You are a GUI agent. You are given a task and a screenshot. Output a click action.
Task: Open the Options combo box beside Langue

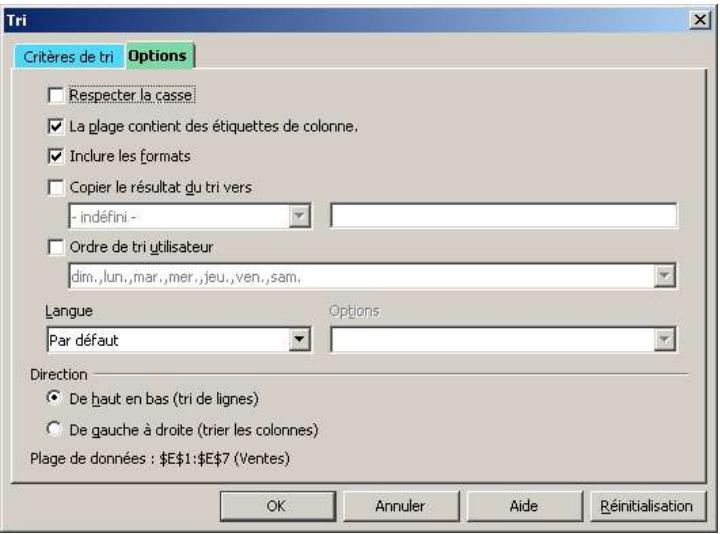[x=664, y=340]
